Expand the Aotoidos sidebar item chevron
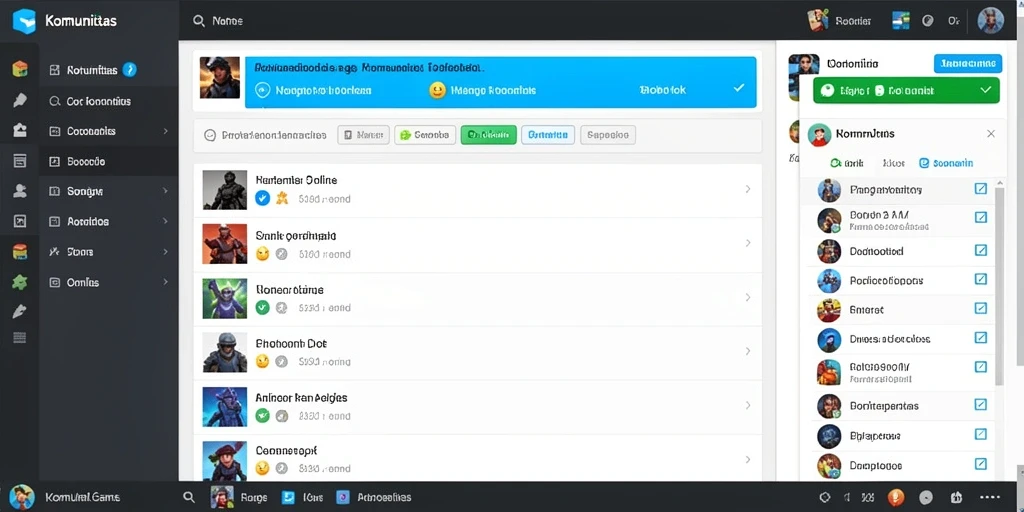The height and width of the screenshot is (512, 1024). (x=165, y=221)
